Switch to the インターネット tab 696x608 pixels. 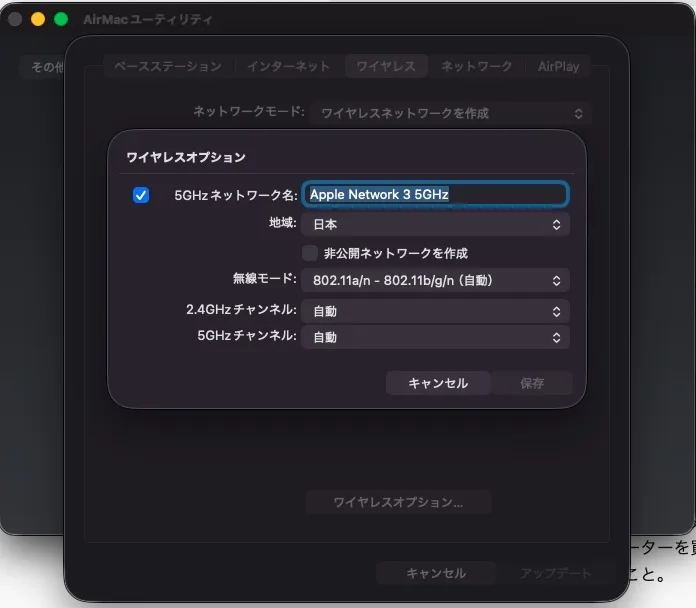click(288, 66)
